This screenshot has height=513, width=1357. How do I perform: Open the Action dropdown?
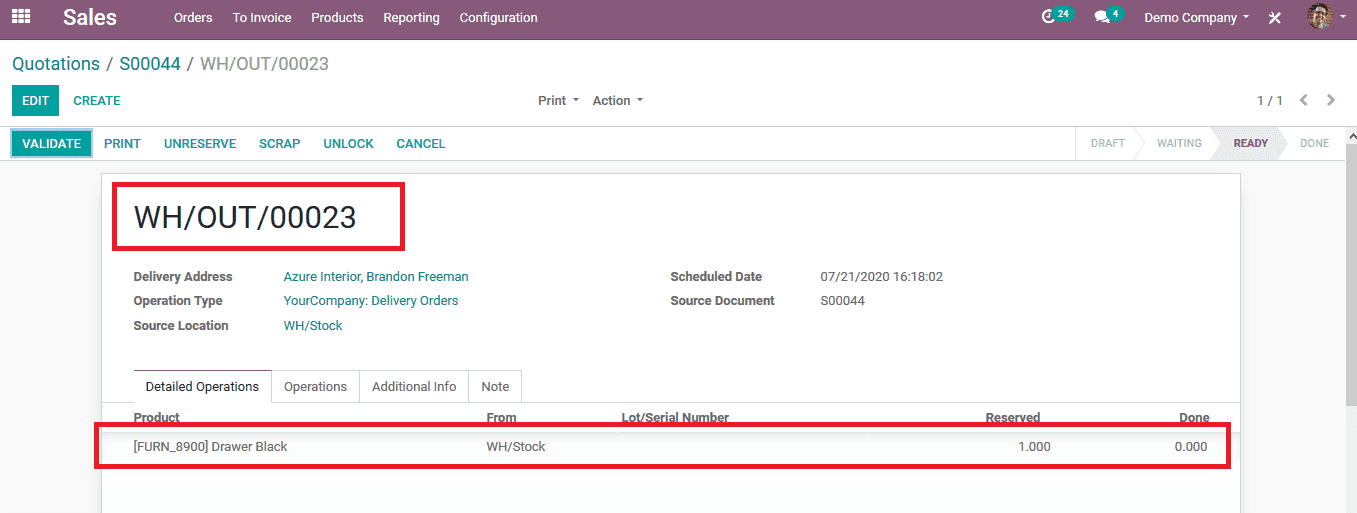coord(618,101)
